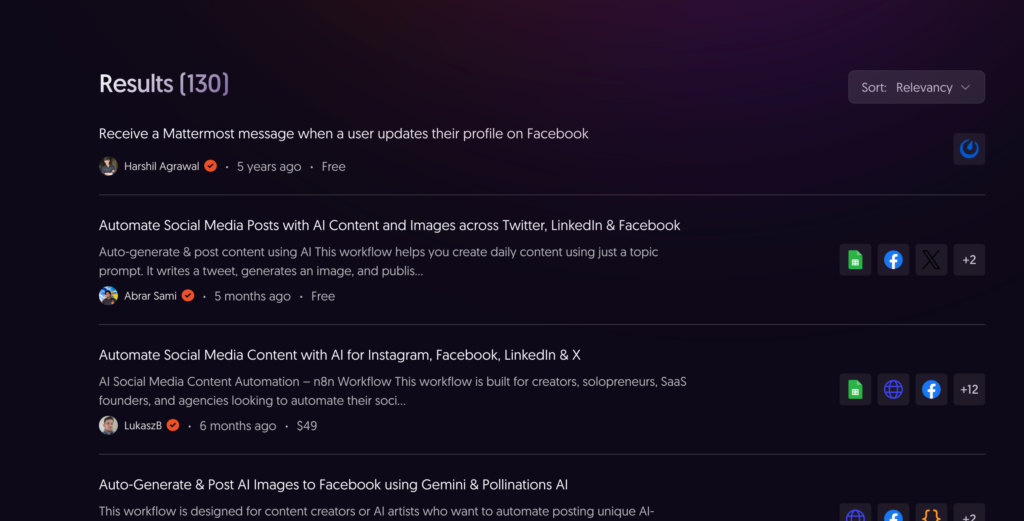Click verified badge next to LukaszB
The image size is (1024, 521).
(173, 426)
